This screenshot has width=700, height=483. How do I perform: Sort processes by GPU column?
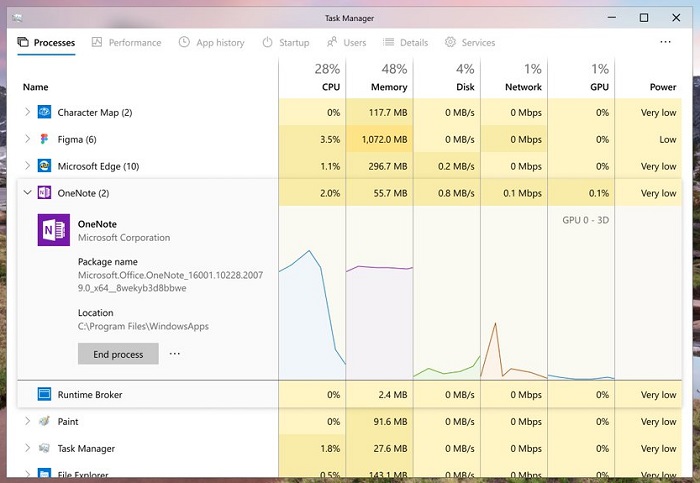point(599,87)
